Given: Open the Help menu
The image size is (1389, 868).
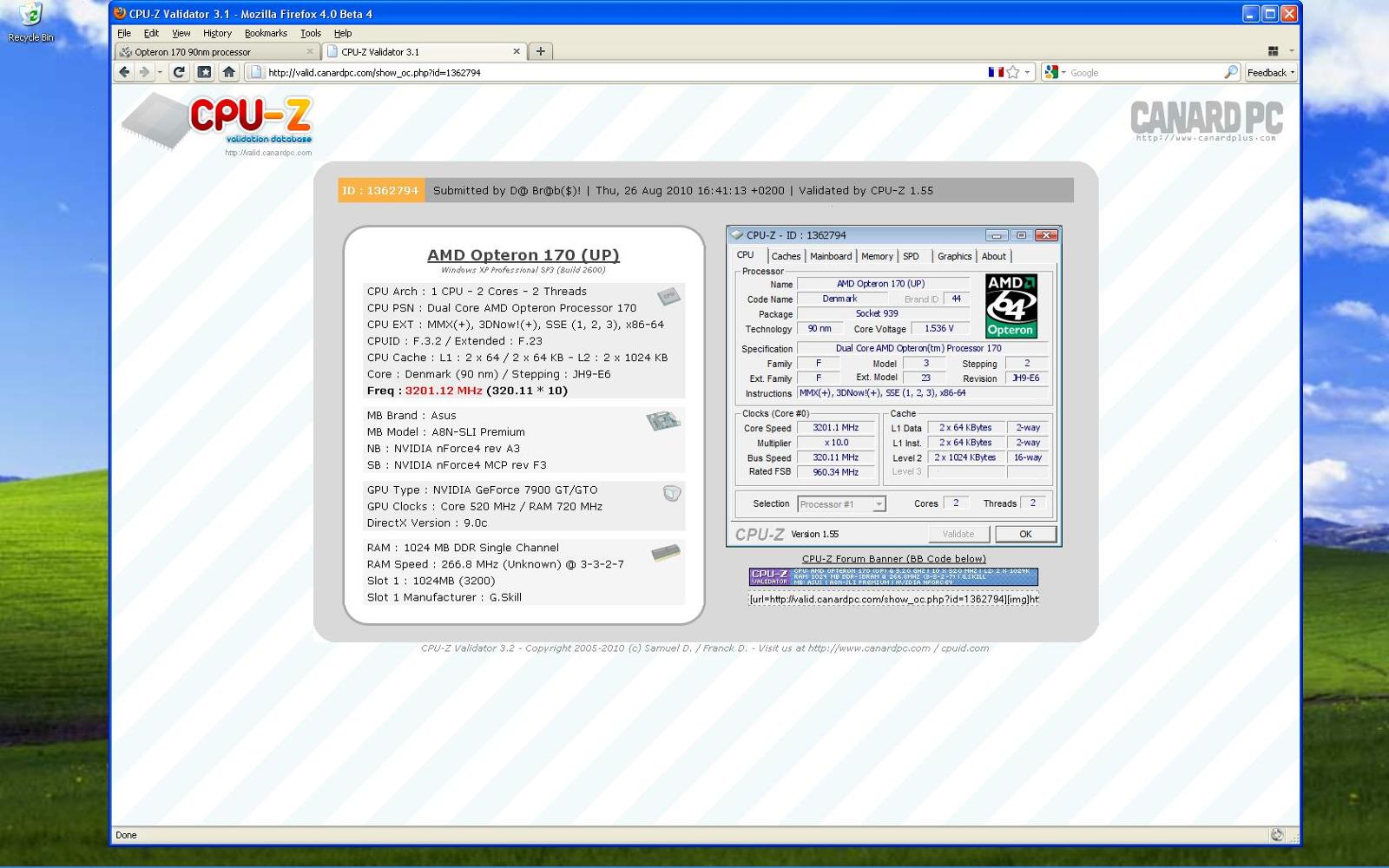Looking at the screenshot, I should point(343,33).
